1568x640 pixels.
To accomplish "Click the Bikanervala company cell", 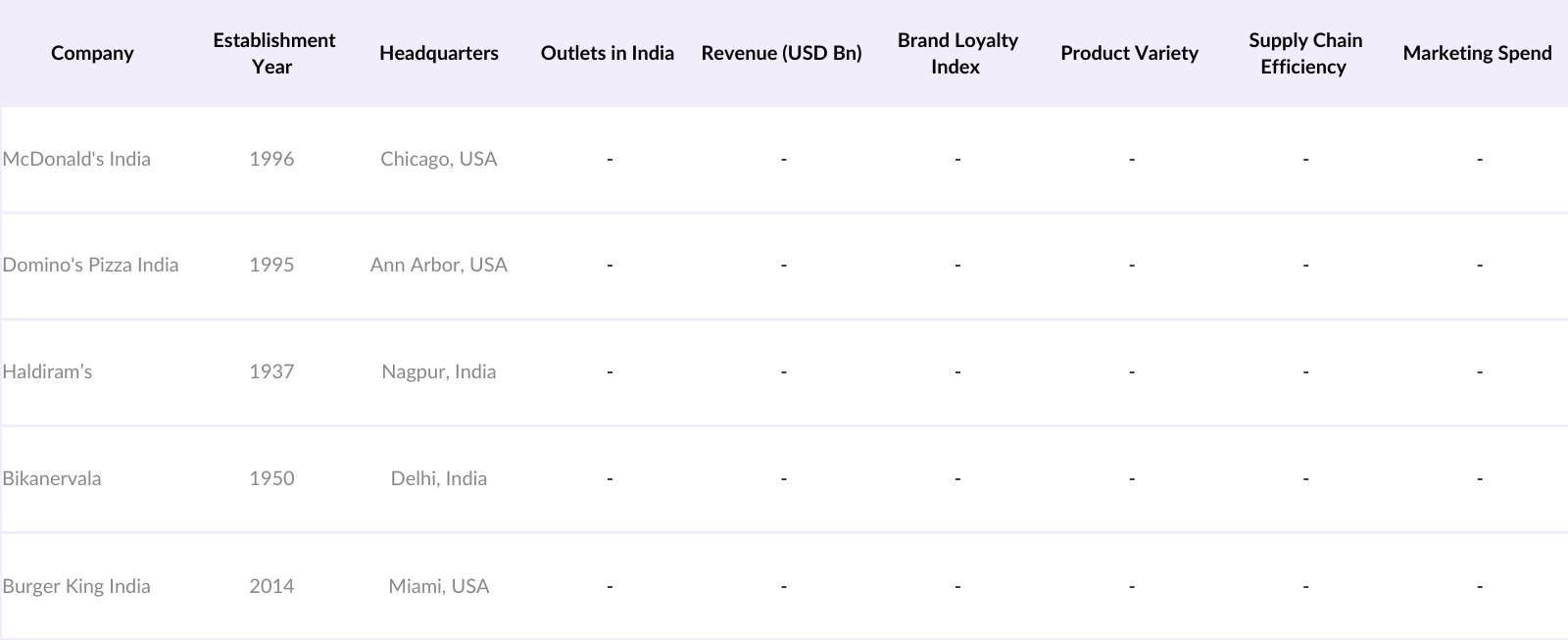I will (52, 478).
